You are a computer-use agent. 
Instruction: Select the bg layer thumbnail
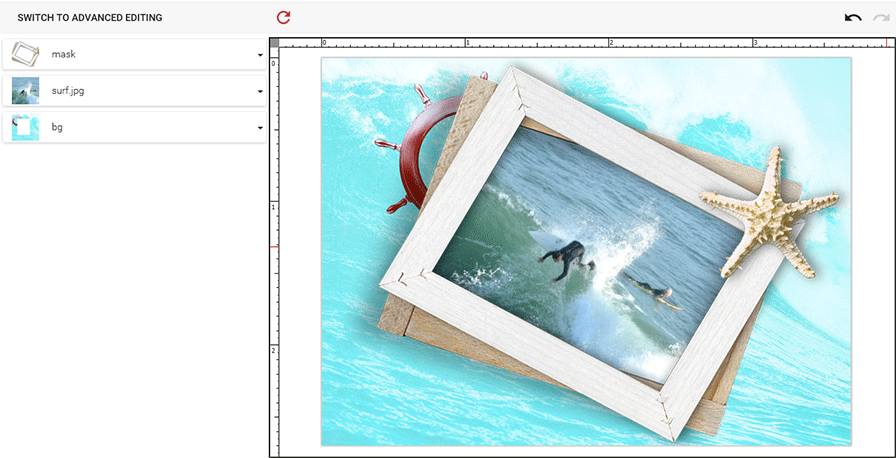click(26, 127)
